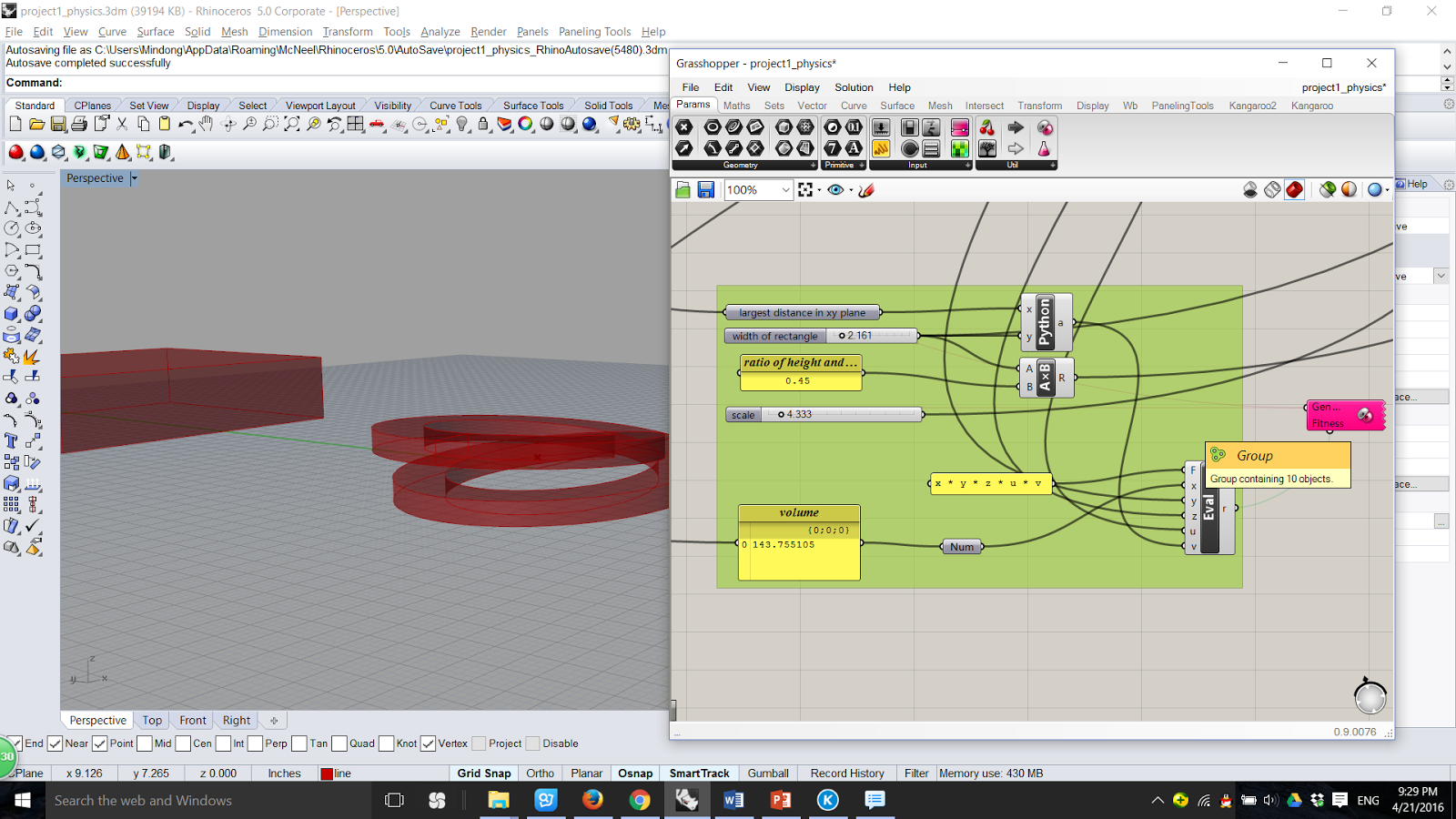This screenshot has width=1456, height=819.
Task: Select the Number Slider icon in Input panel
Action: tap(881, 127)
